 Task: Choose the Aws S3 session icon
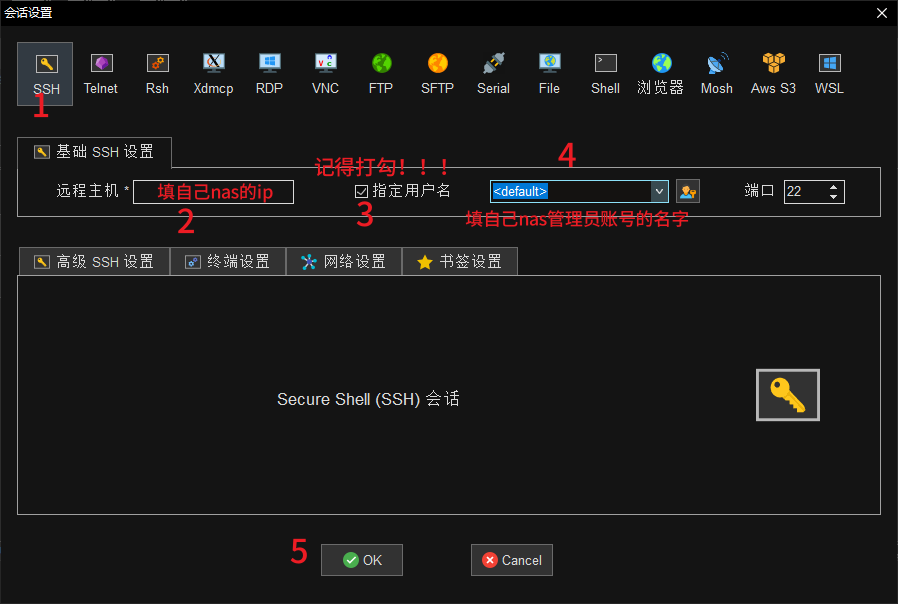773,73
